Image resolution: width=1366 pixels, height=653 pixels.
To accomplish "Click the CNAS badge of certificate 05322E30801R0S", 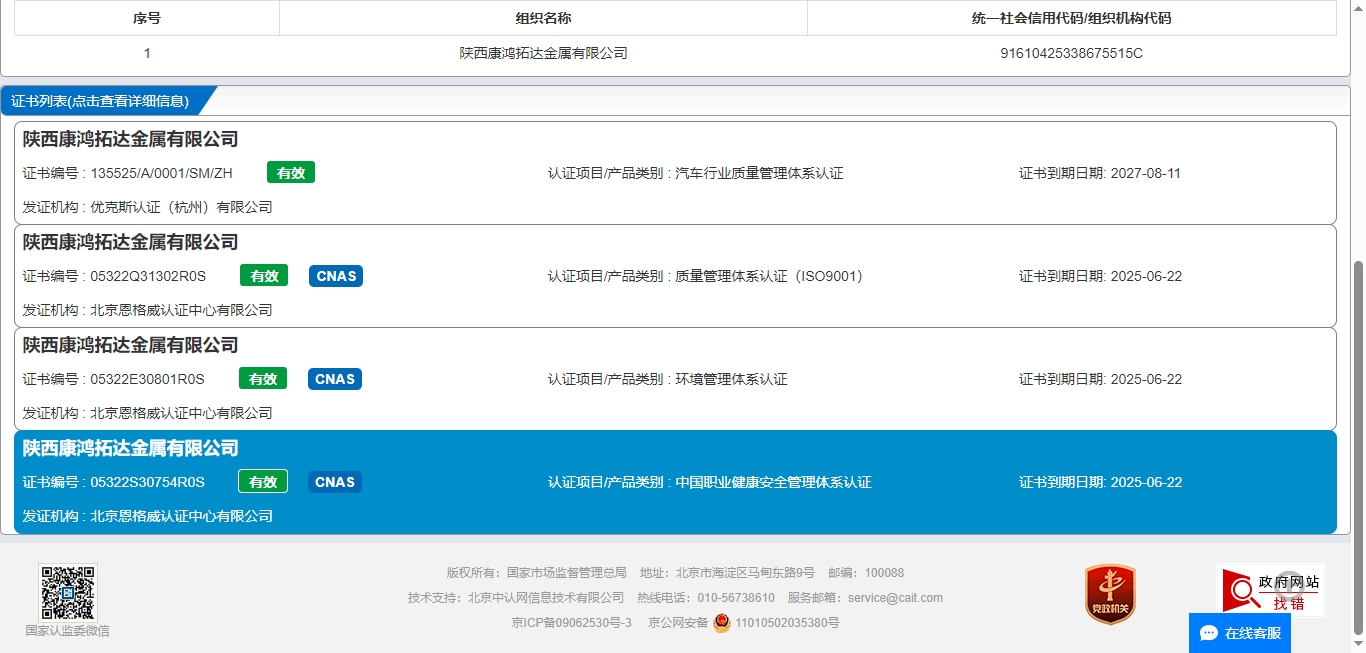I will pos(335,379).
